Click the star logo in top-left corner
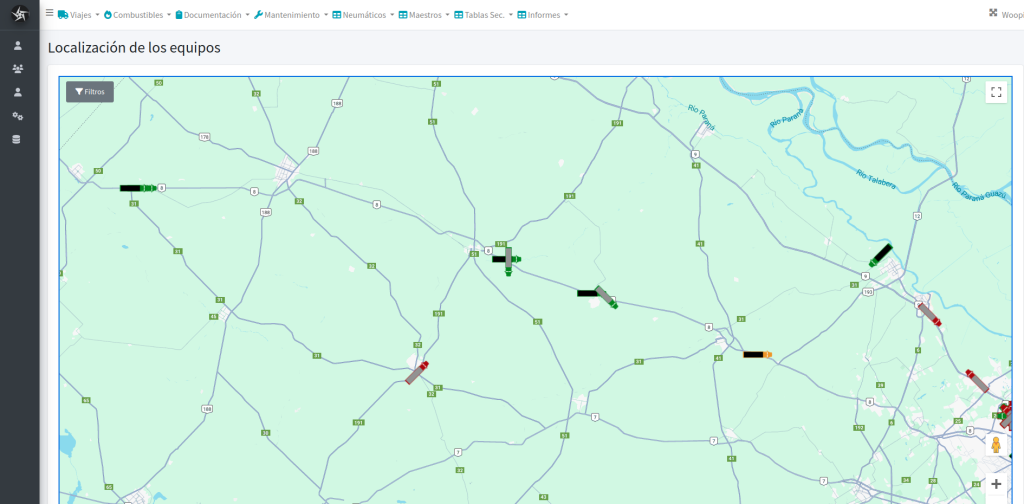Image resolution: width=1024 pixels, height=504 pixels. tap(20, 15)
